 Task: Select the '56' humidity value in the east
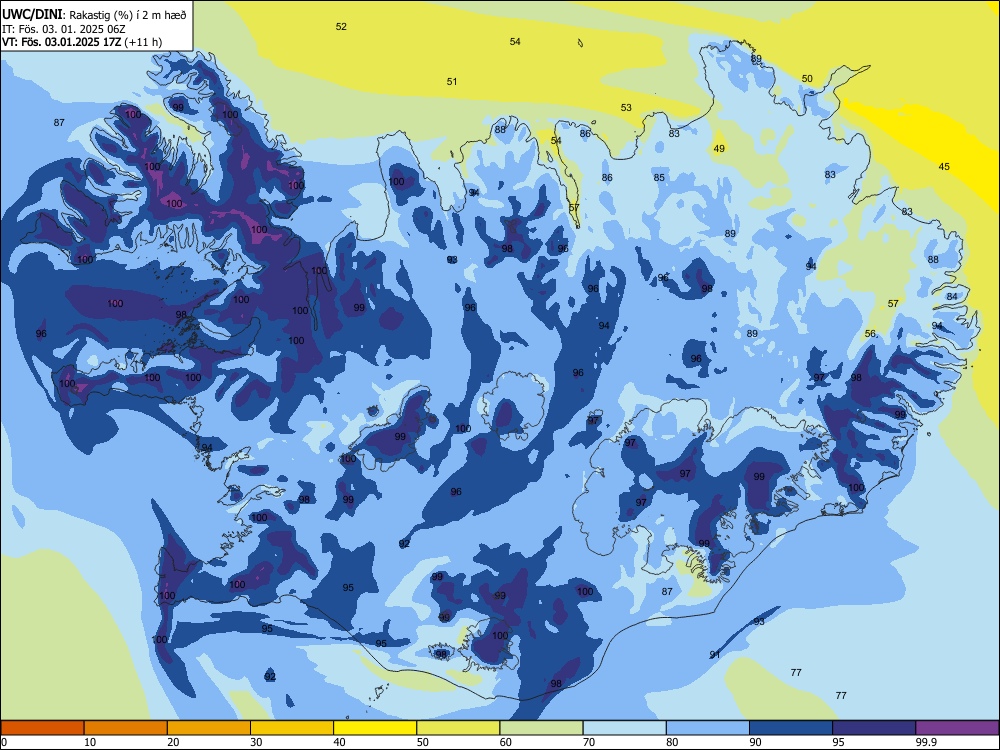click(870, 334)
